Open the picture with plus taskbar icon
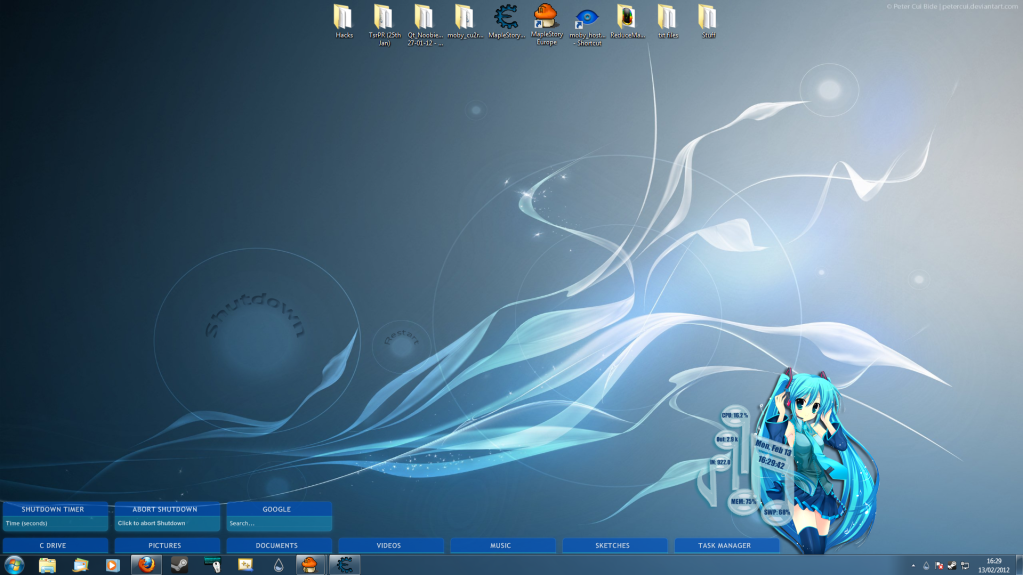The height and width of the screenshot is (575, 1023). coord(245,565)
